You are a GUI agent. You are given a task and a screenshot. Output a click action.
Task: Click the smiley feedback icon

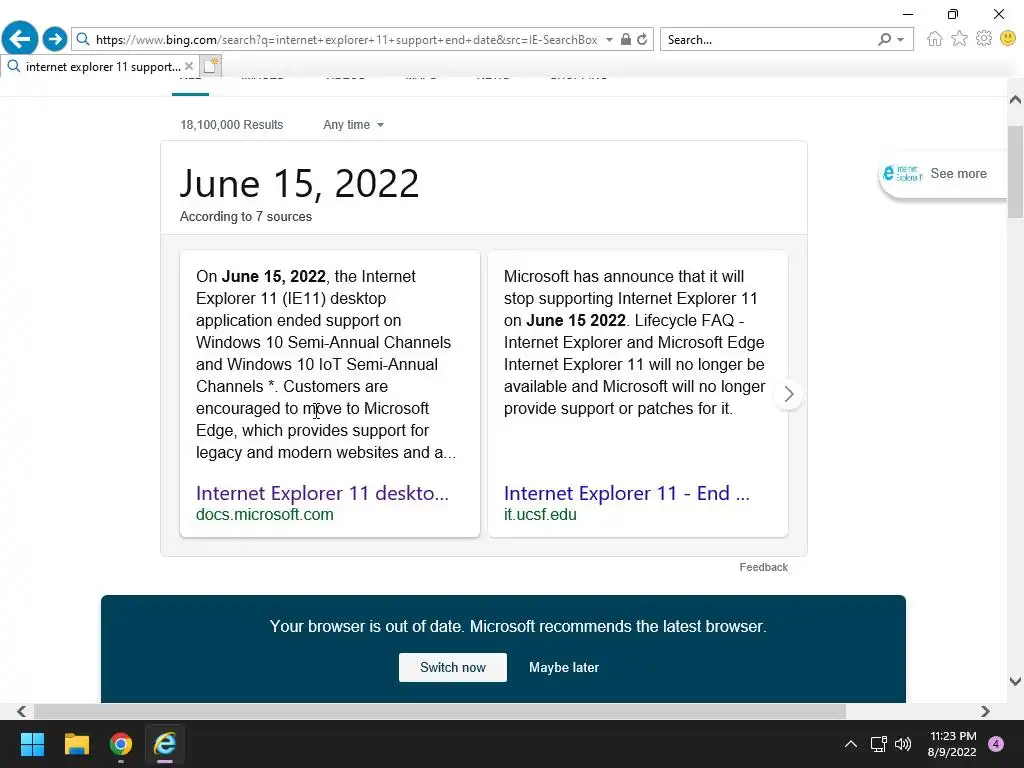click(x=1008, y=39)
